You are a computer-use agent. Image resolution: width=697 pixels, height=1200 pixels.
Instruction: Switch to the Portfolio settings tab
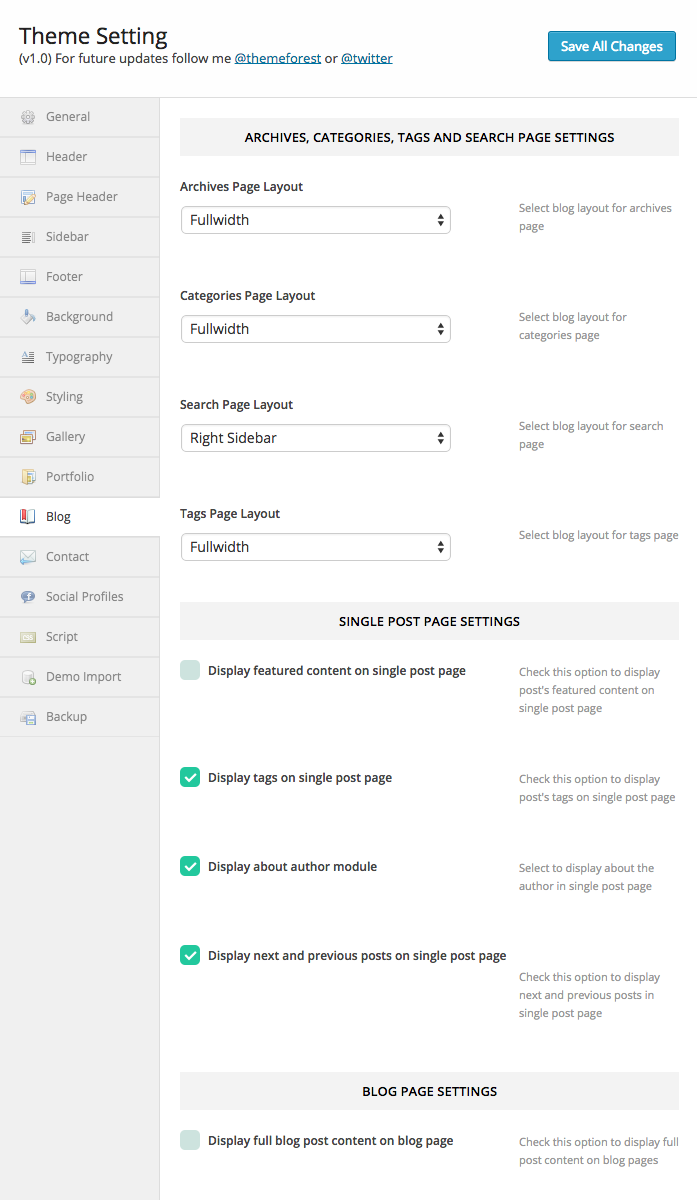[x=70, y=477]
